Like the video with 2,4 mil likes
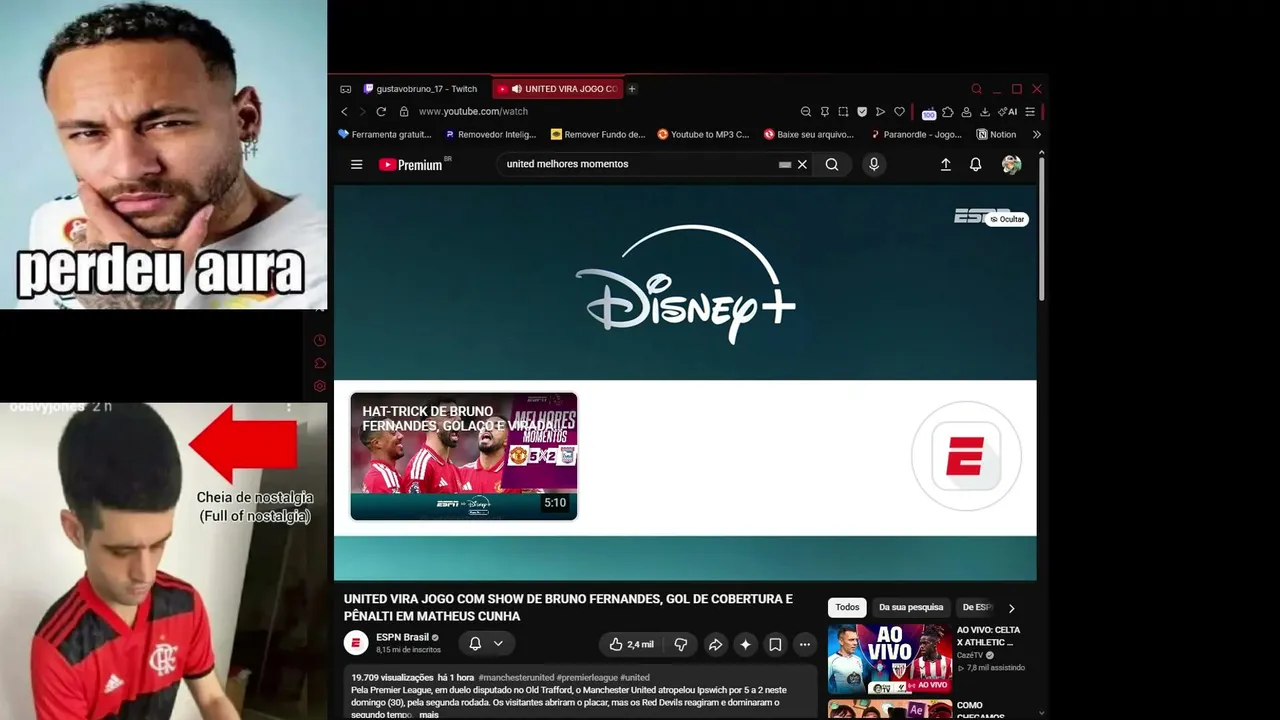 click(x=631, y=644)
